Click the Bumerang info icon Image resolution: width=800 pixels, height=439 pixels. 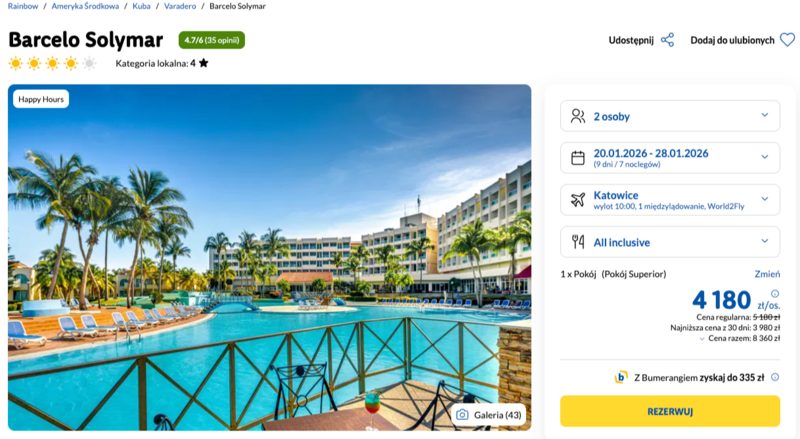775,378
